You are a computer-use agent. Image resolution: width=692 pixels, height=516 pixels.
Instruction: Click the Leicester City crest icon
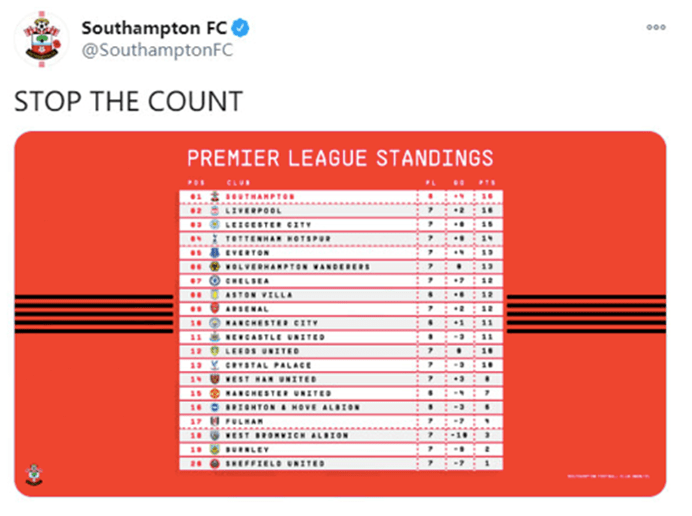tap(214, 225)
